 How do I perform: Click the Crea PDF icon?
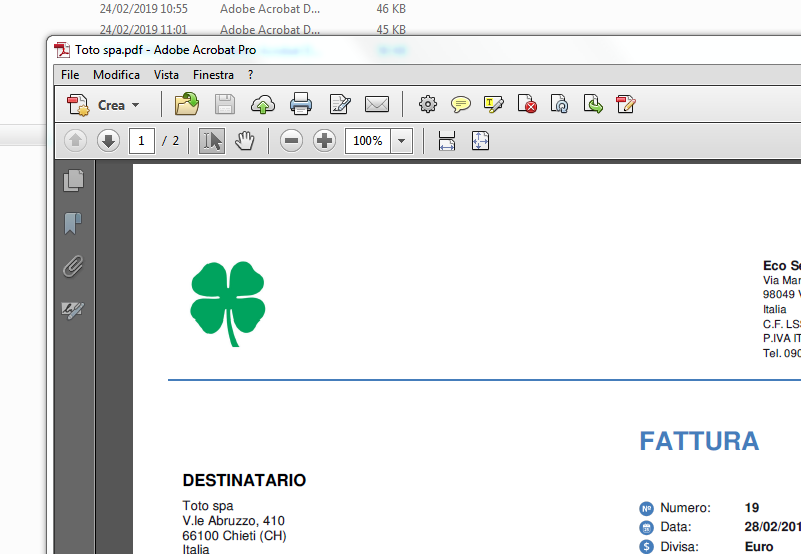(x=78, y=105)
